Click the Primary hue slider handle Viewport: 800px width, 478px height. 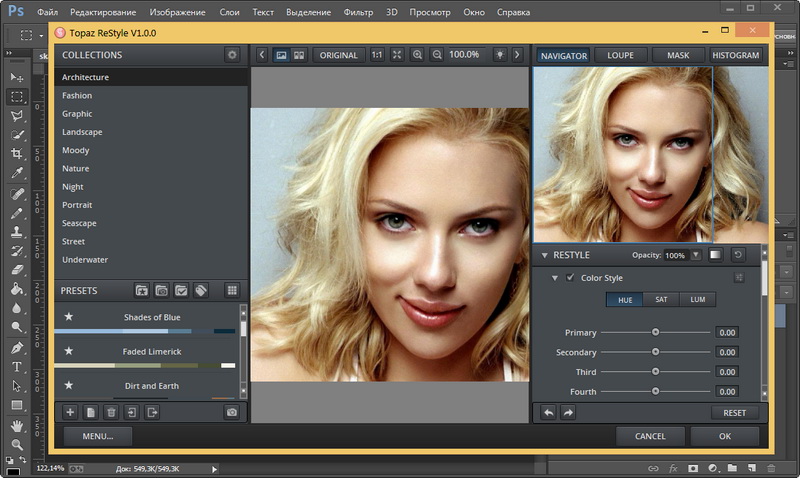pyautogui.click(x=656, y=332)
